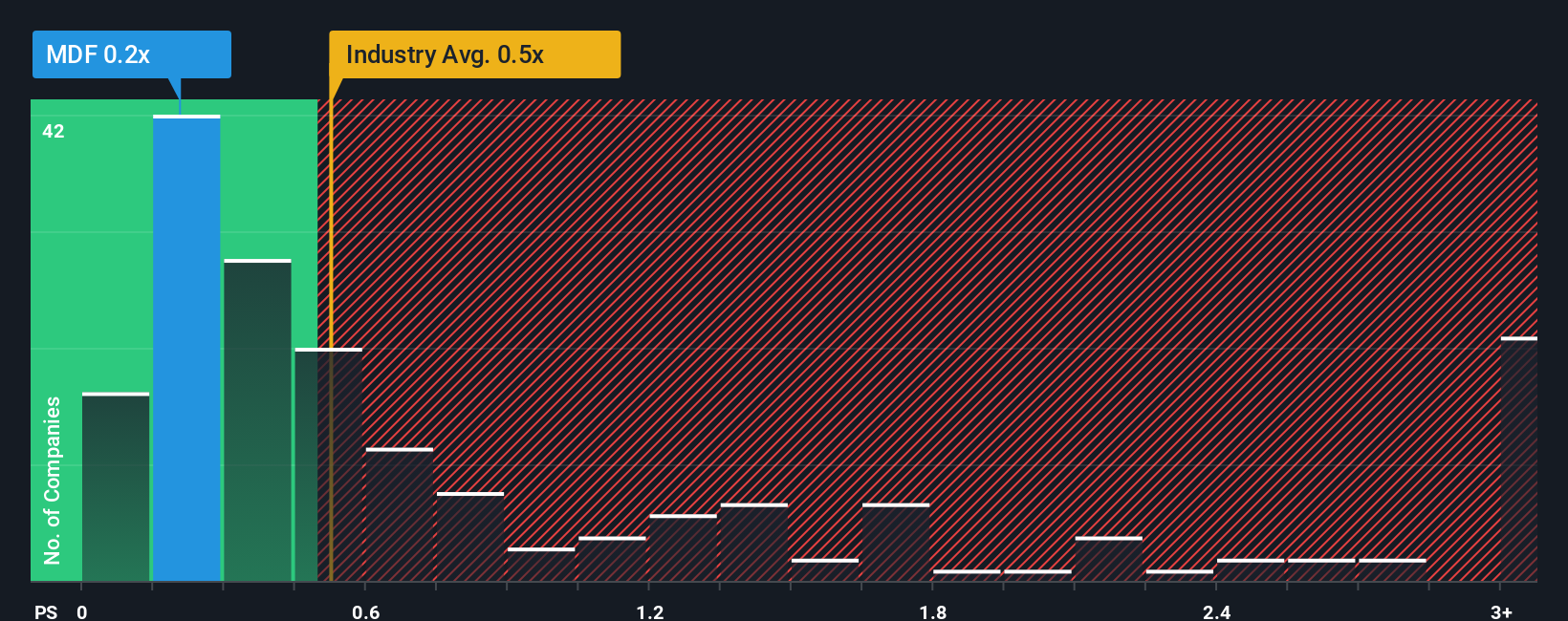Click the No. of Companies axis title

tap(53, 481)
